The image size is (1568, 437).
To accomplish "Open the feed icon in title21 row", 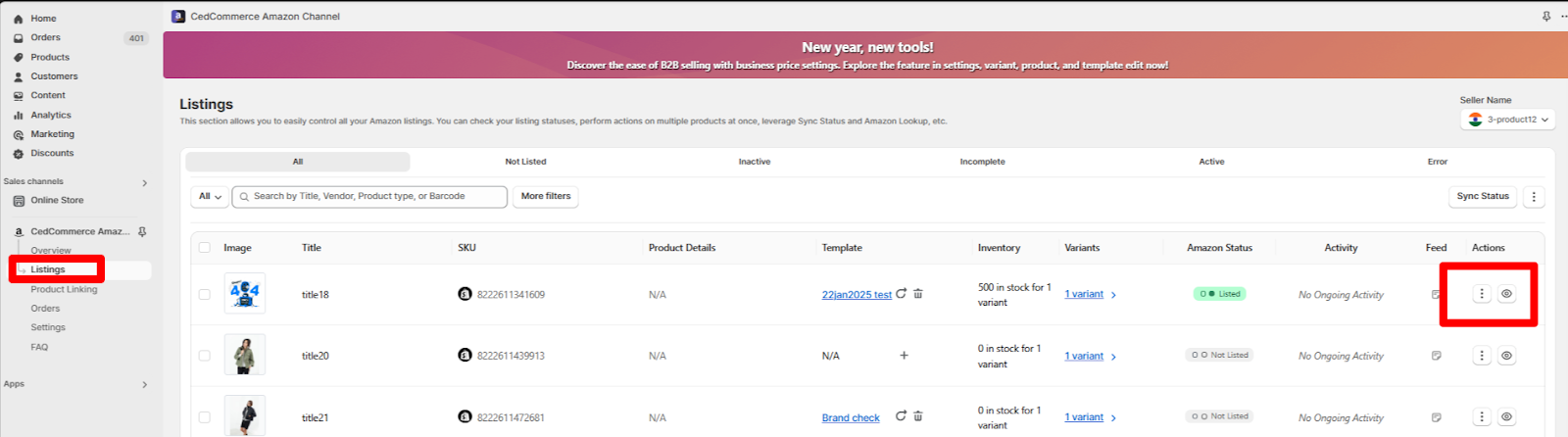I will coord(1436,417).
